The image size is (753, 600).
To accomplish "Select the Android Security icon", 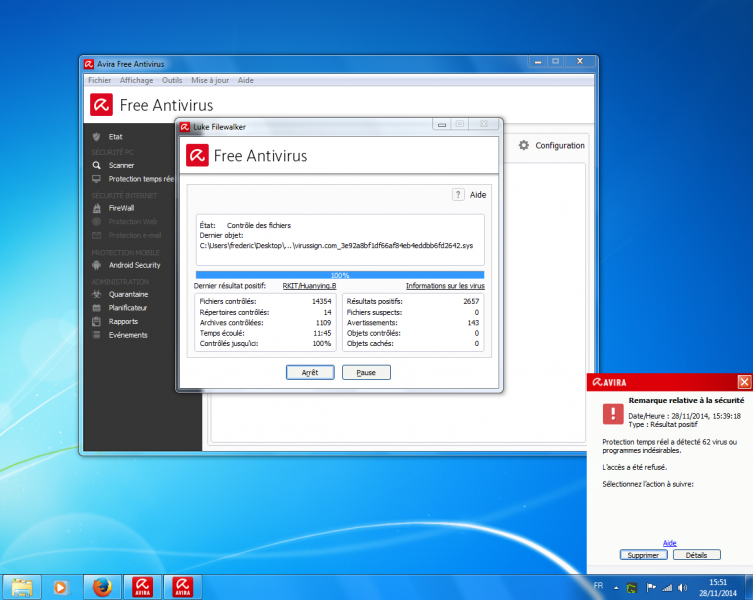I will pos(97,265).
